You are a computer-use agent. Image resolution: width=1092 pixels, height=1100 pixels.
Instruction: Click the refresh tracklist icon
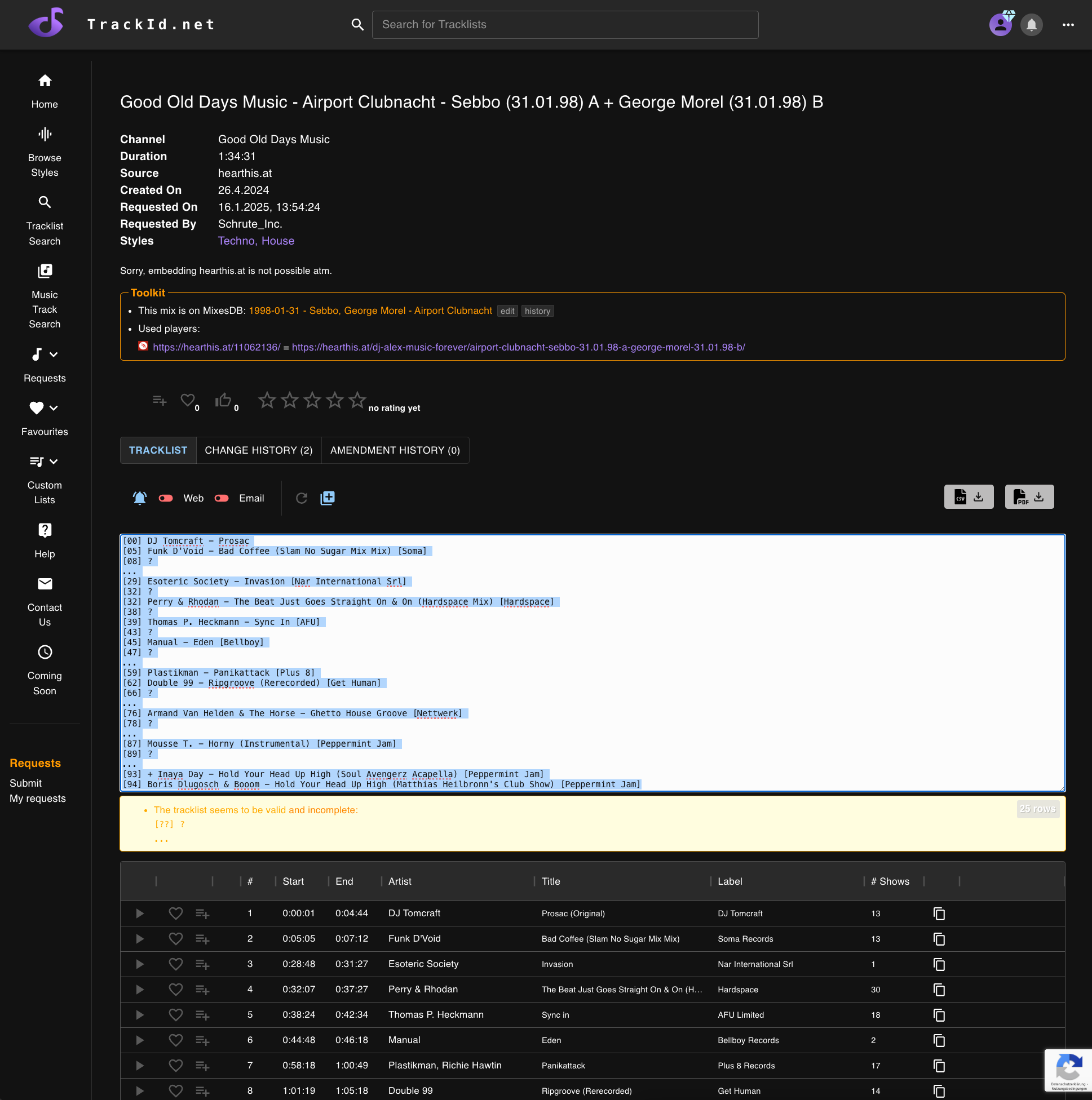[302, 498]
